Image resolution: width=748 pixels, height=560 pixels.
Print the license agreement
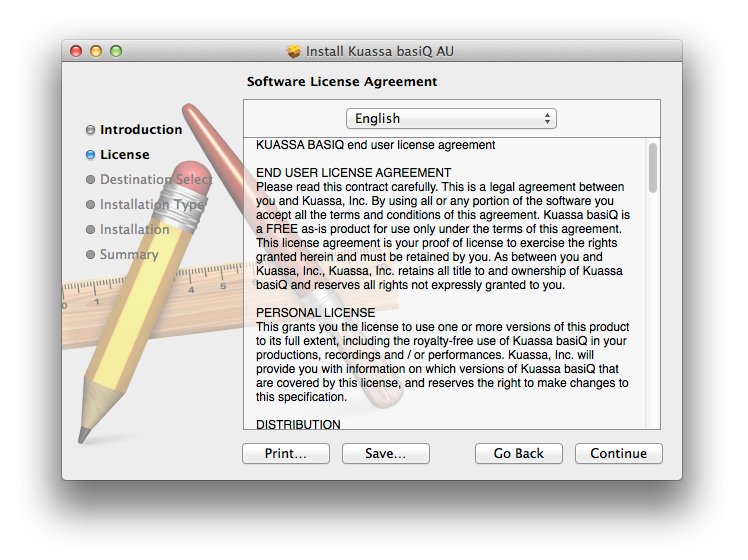286,453
